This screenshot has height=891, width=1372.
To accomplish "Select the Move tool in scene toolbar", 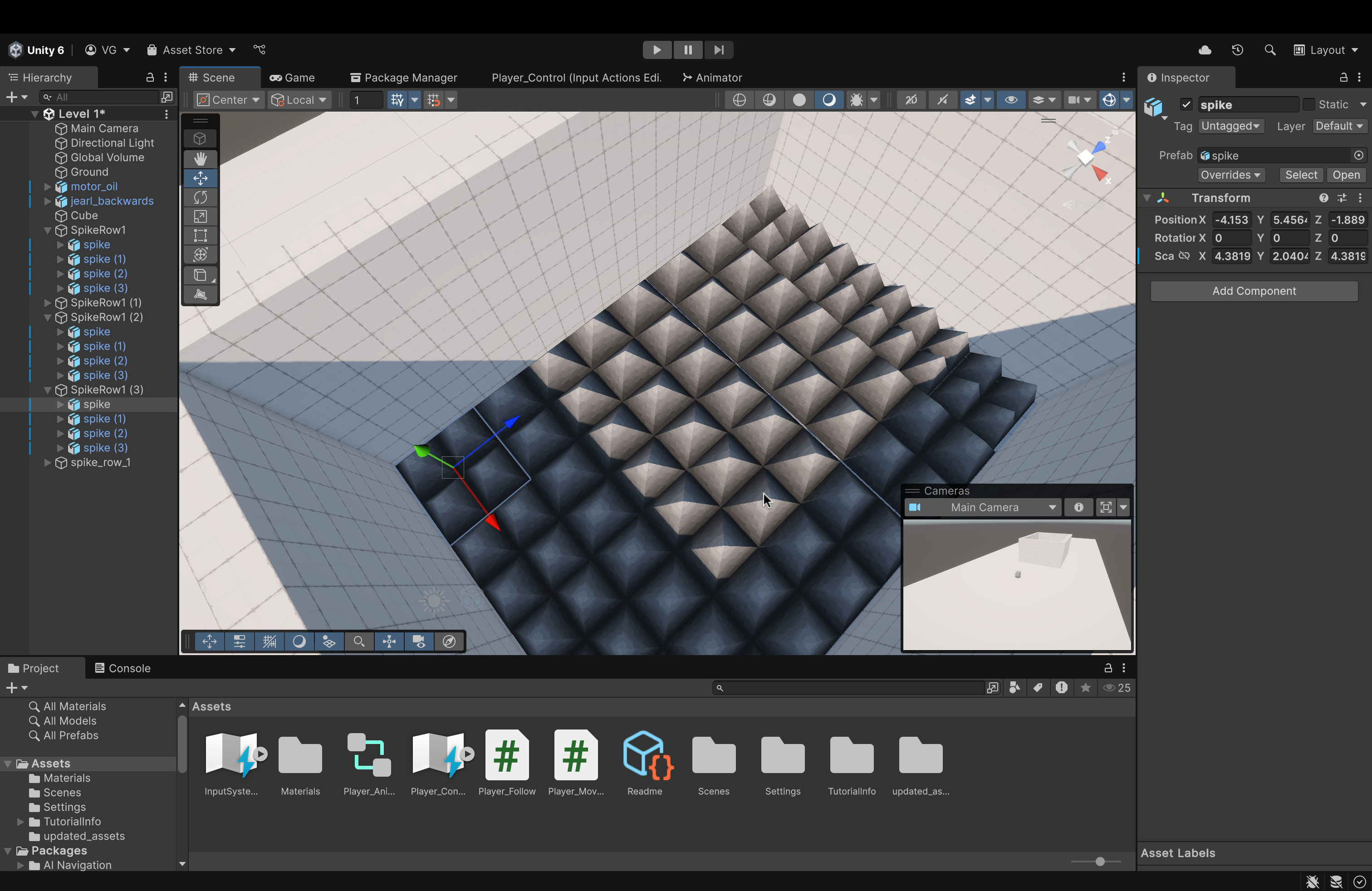I will (200, 178).
